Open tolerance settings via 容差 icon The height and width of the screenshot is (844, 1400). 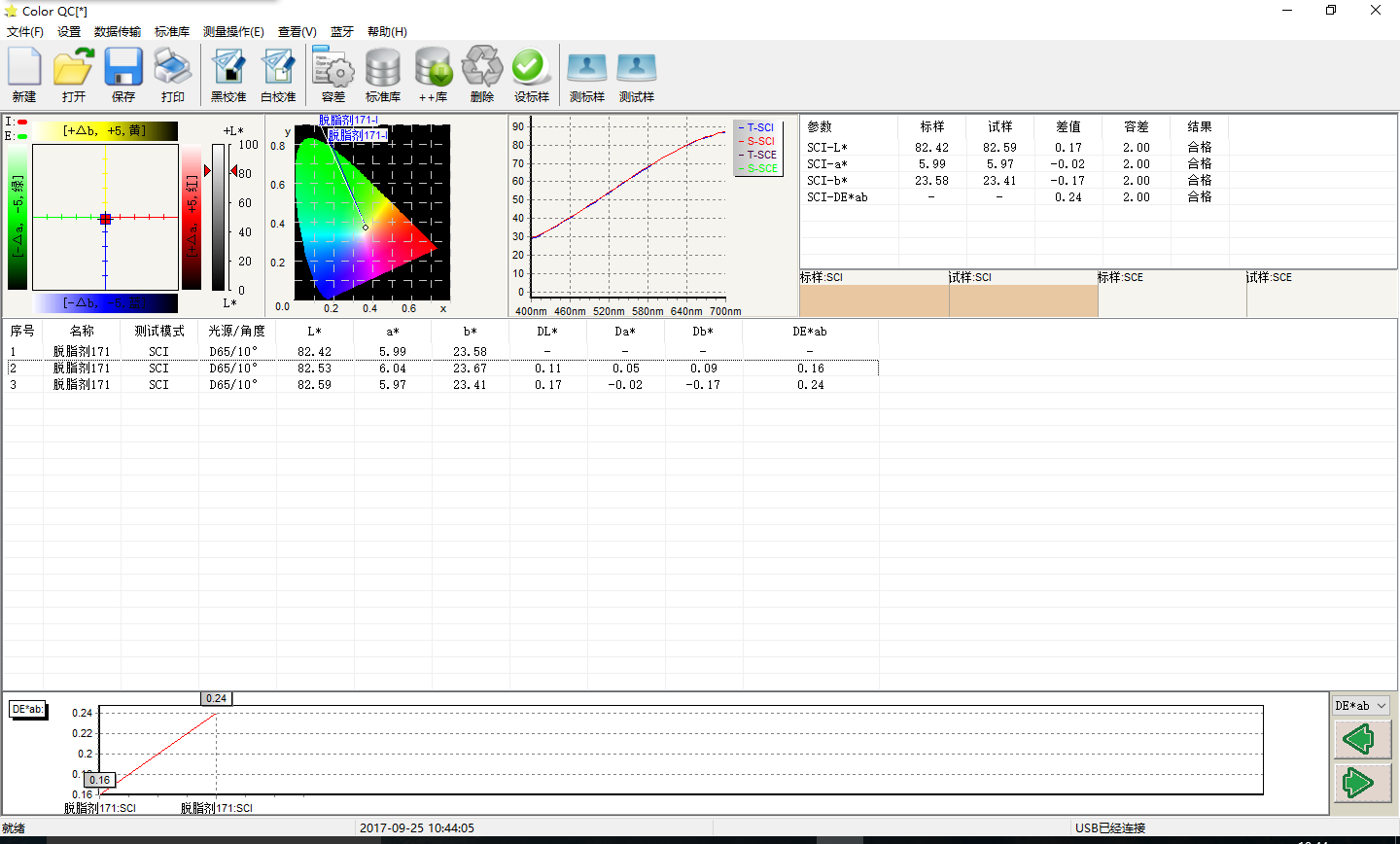(333, 75)
